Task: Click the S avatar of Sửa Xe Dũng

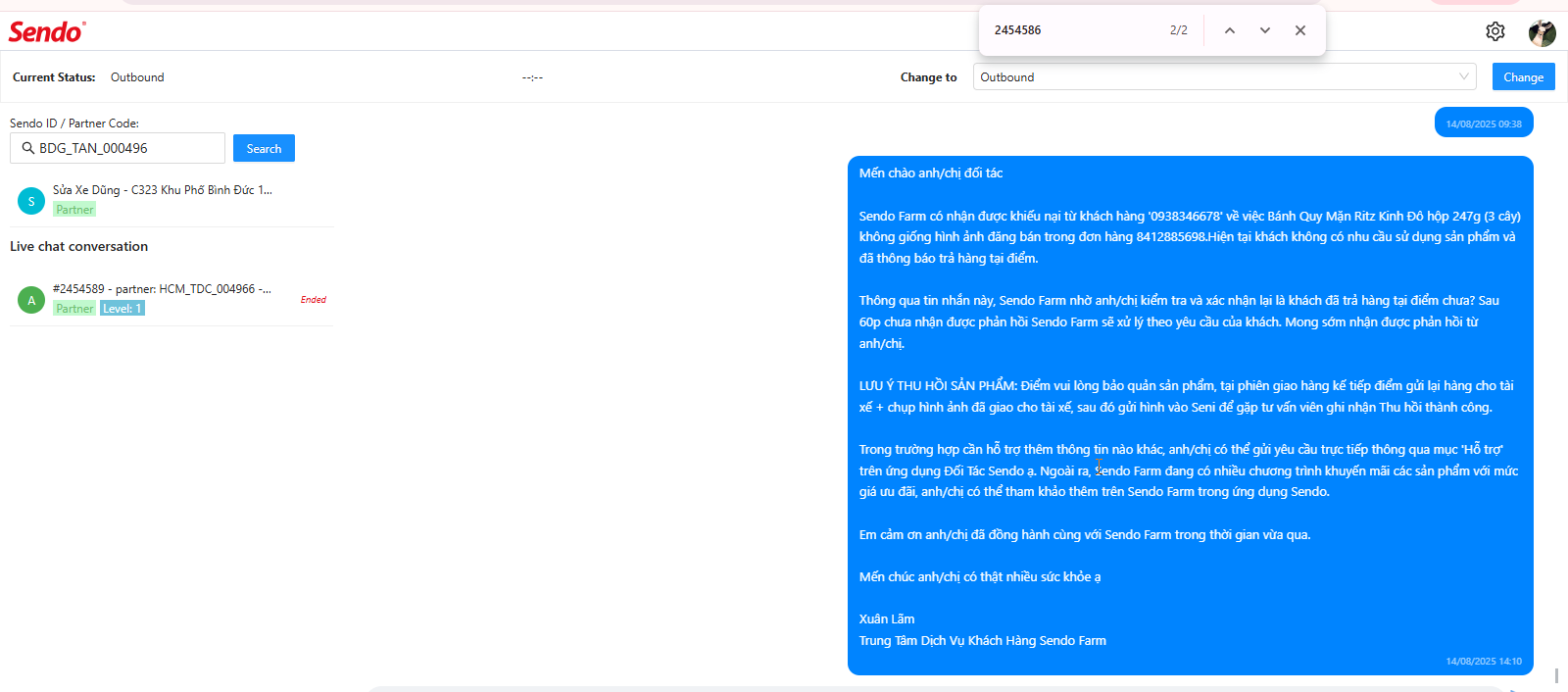Action: click(31, 201)
